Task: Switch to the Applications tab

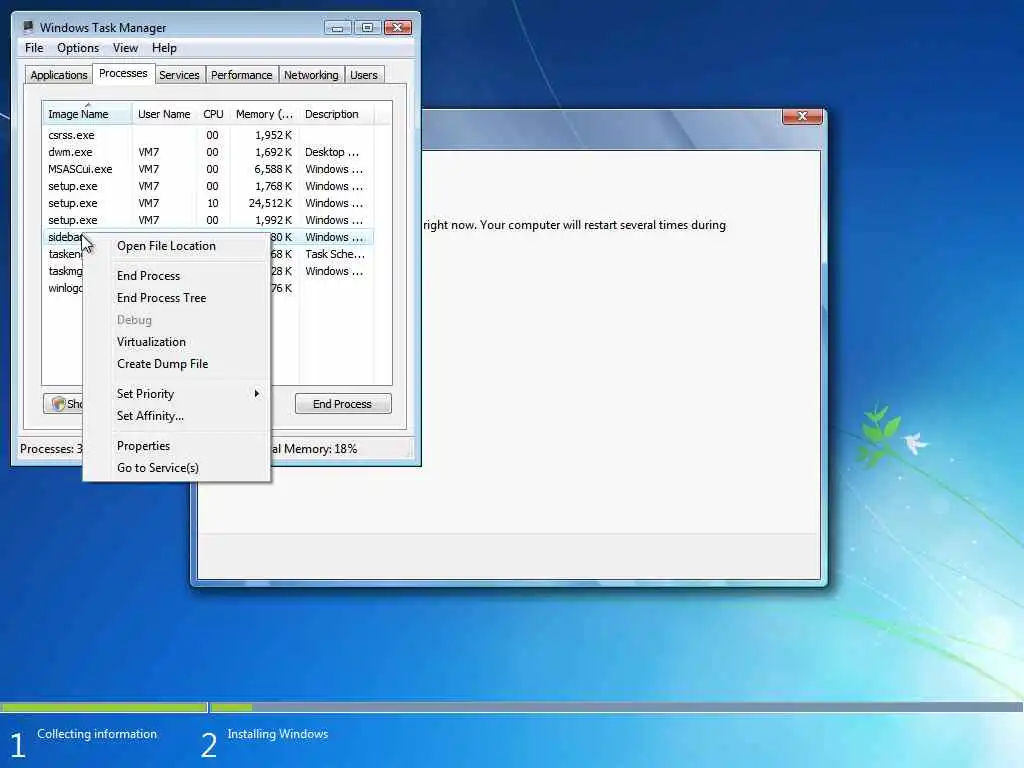Action: (59, 75)
